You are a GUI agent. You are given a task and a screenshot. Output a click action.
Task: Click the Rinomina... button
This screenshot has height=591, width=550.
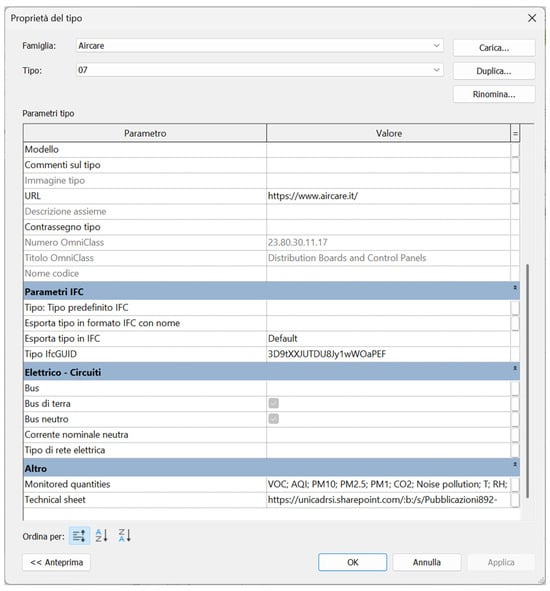click(494, 94)
